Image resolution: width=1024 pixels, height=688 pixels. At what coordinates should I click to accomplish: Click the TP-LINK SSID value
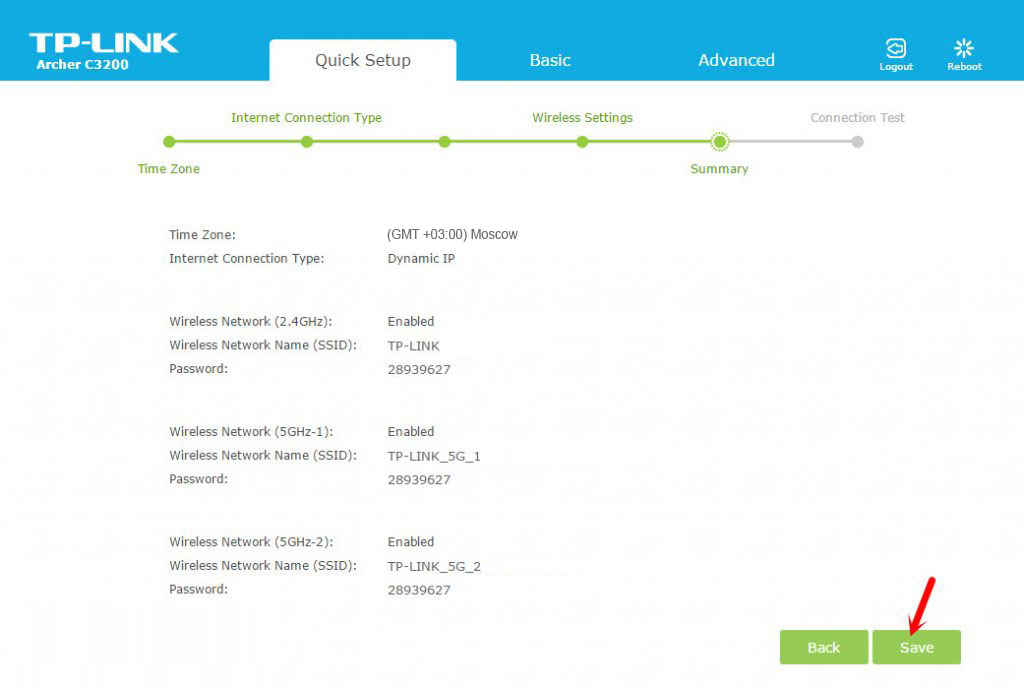point(413,346)
